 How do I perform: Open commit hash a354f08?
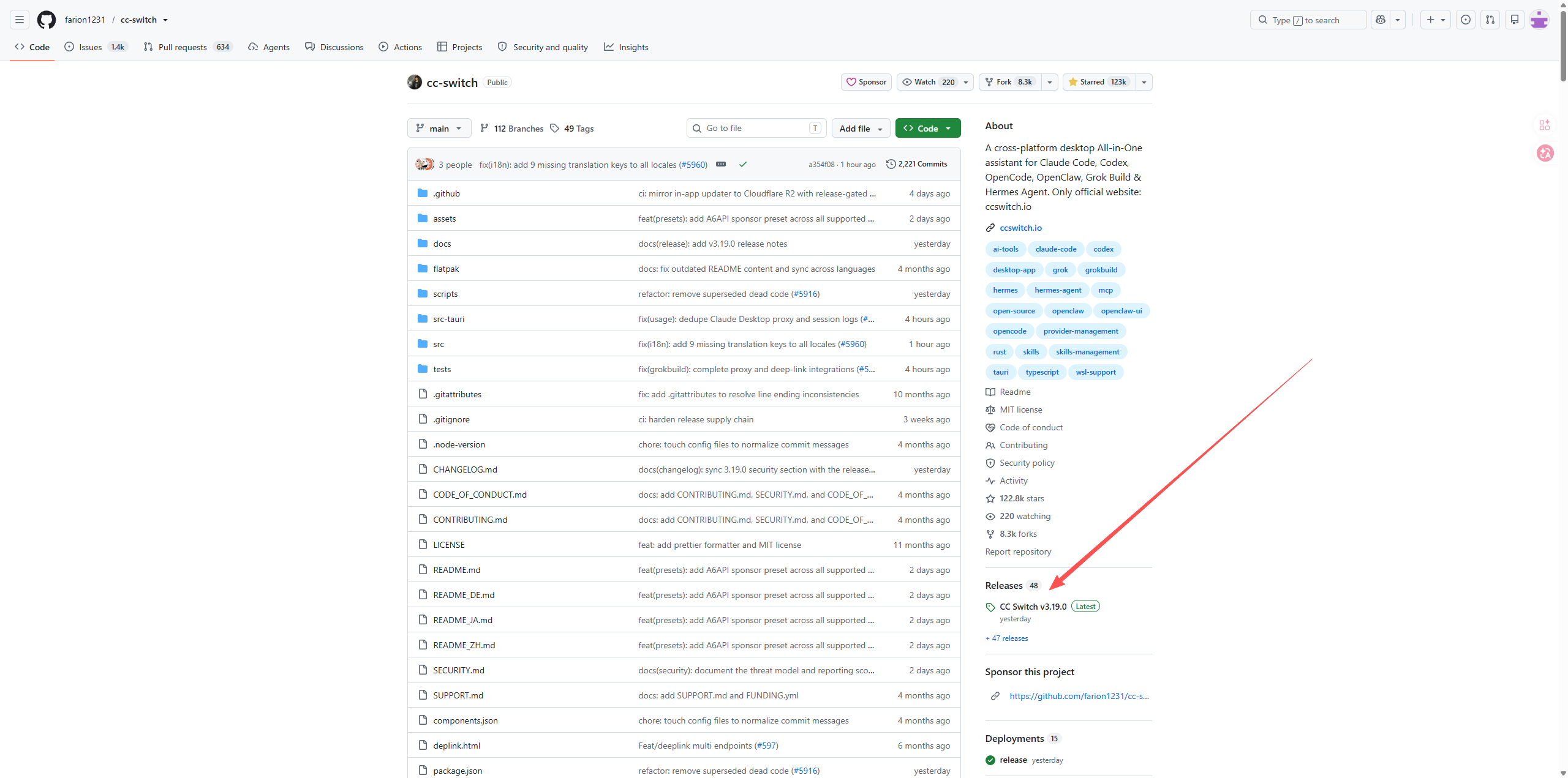(x=821, y=165)
